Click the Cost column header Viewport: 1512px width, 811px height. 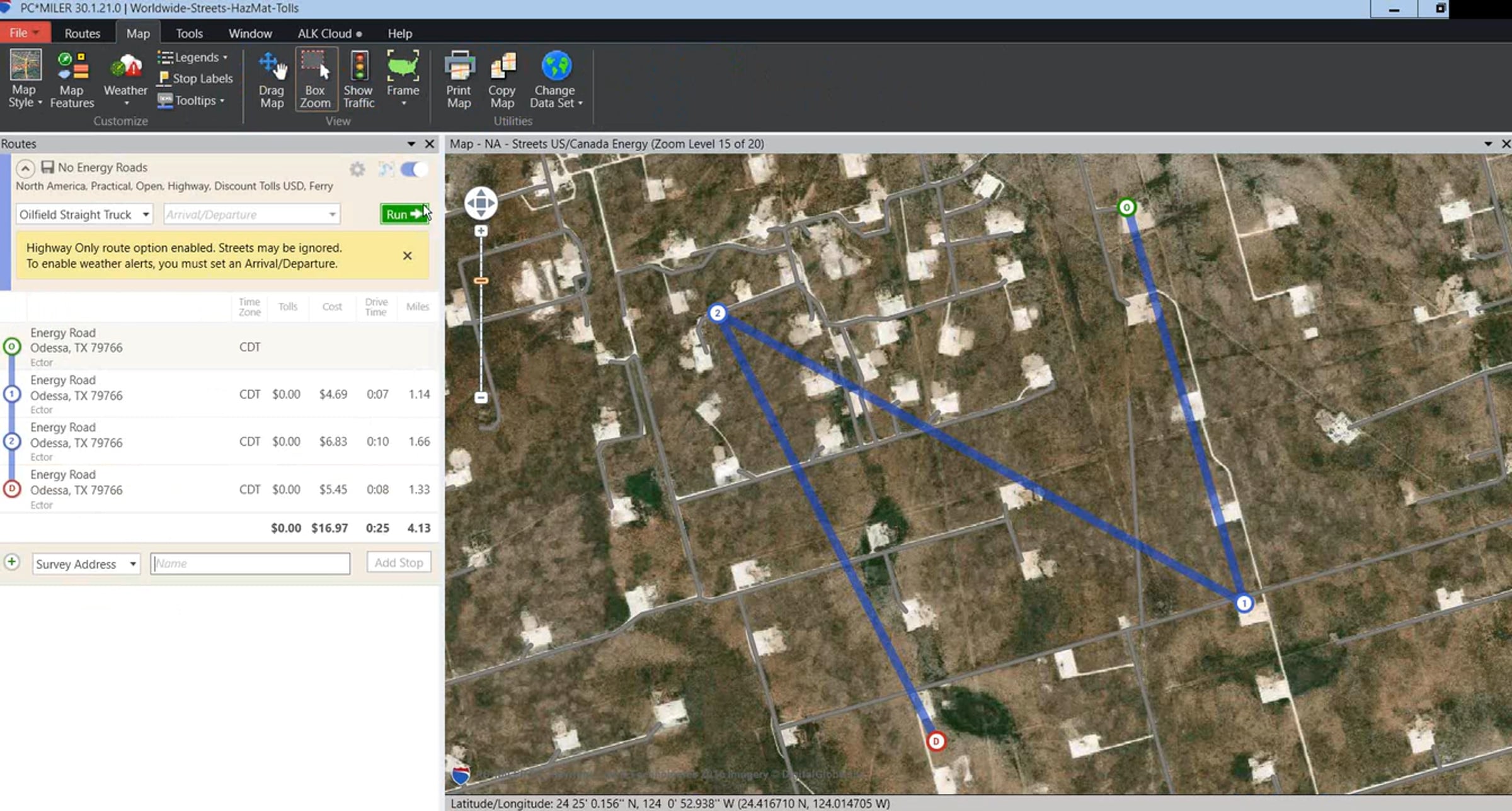click(332, 307)
